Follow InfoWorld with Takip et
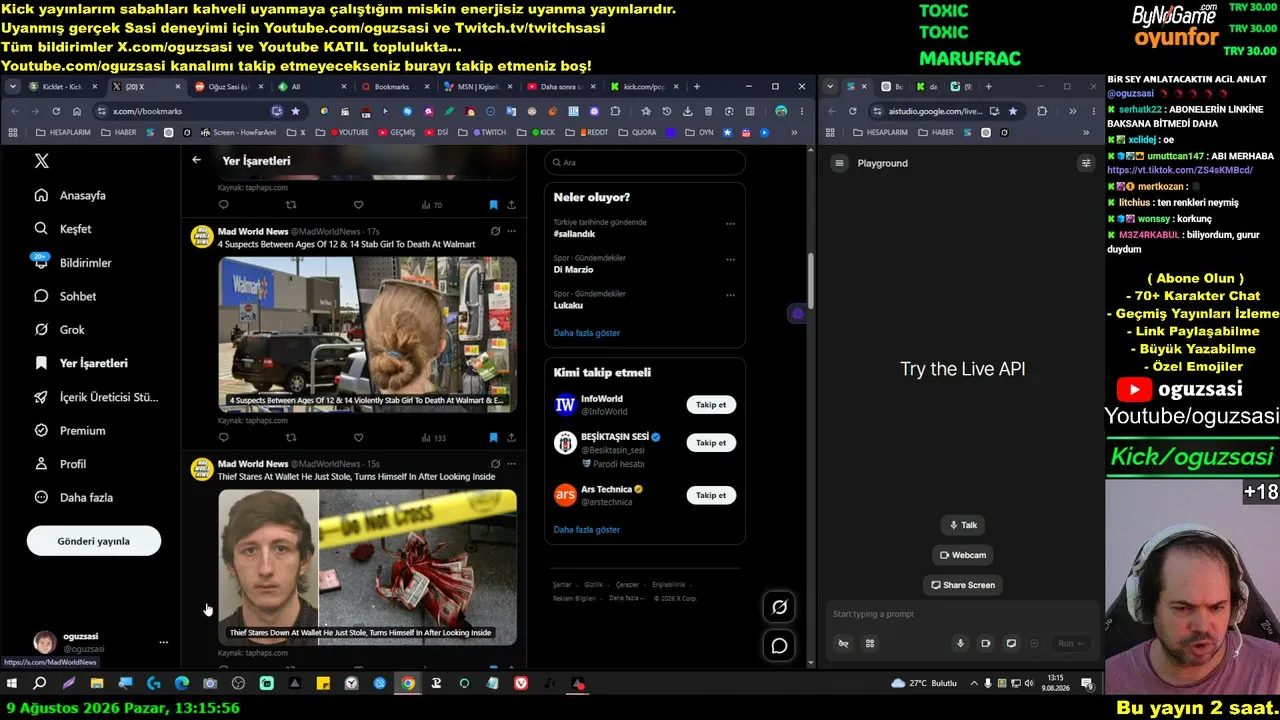1280x720 pixels. click(x=711, y=405)
